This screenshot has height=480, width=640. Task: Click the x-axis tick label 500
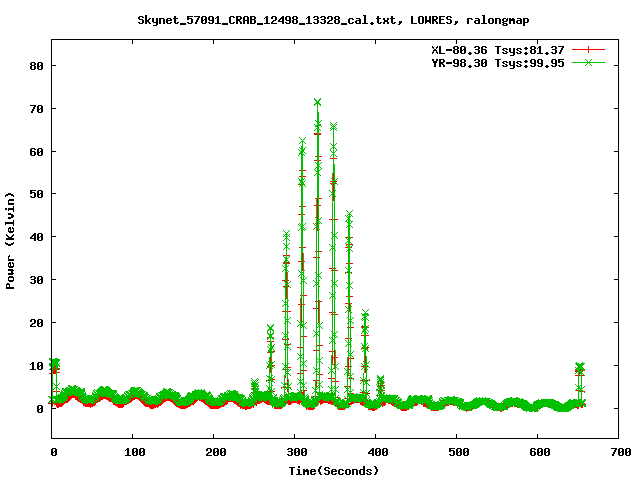(x=458, y=452)
